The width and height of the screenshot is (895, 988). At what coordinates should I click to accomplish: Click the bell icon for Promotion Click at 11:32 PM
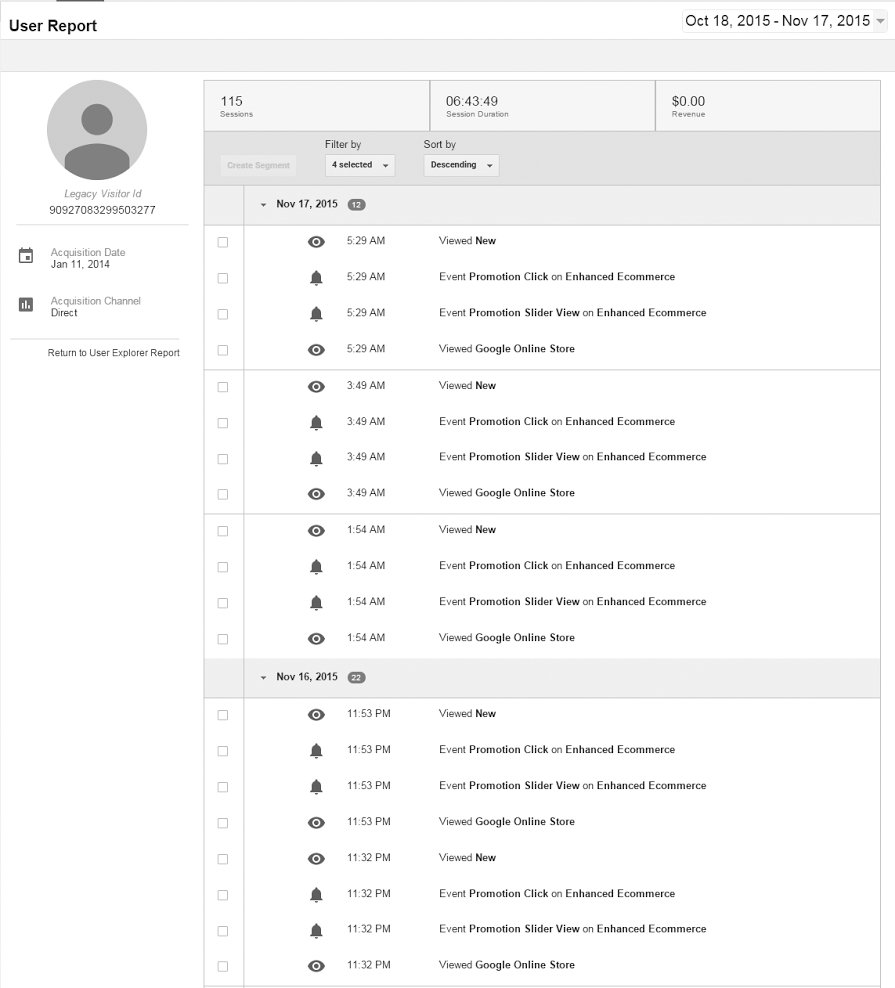(x=316, y=893)
